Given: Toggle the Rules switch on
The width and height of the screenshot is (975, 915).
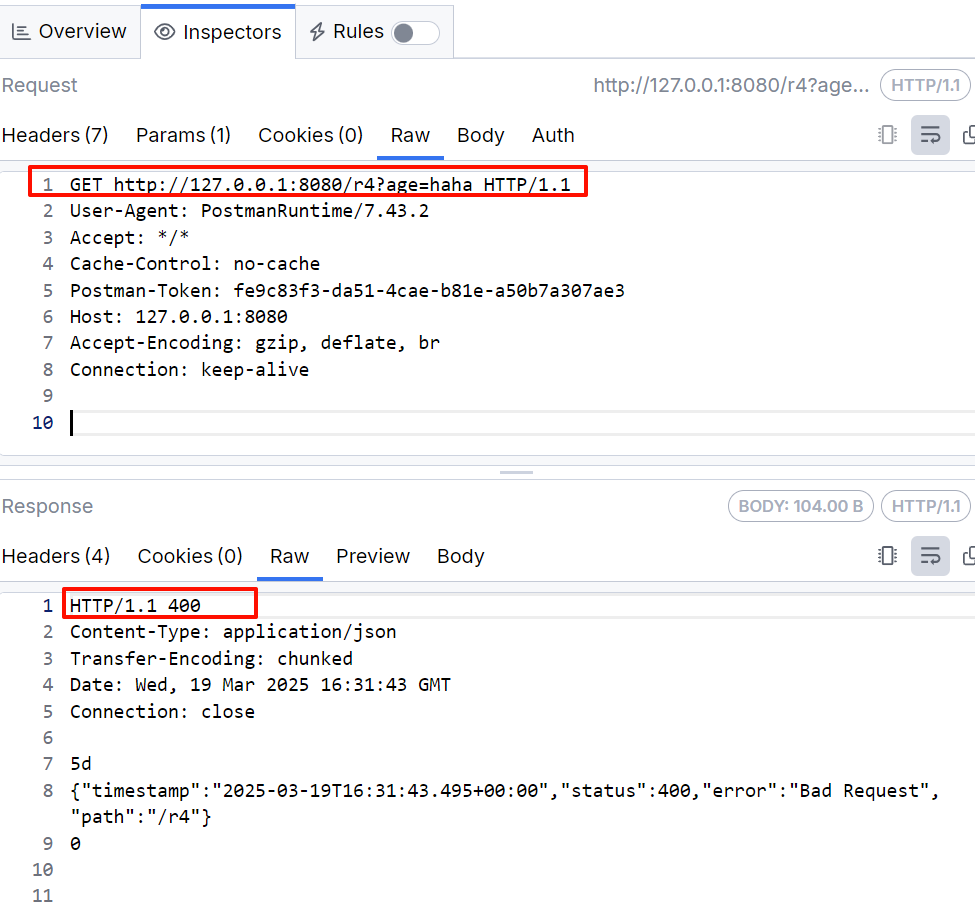Looking at the screenshot, I should pos(415,33).
